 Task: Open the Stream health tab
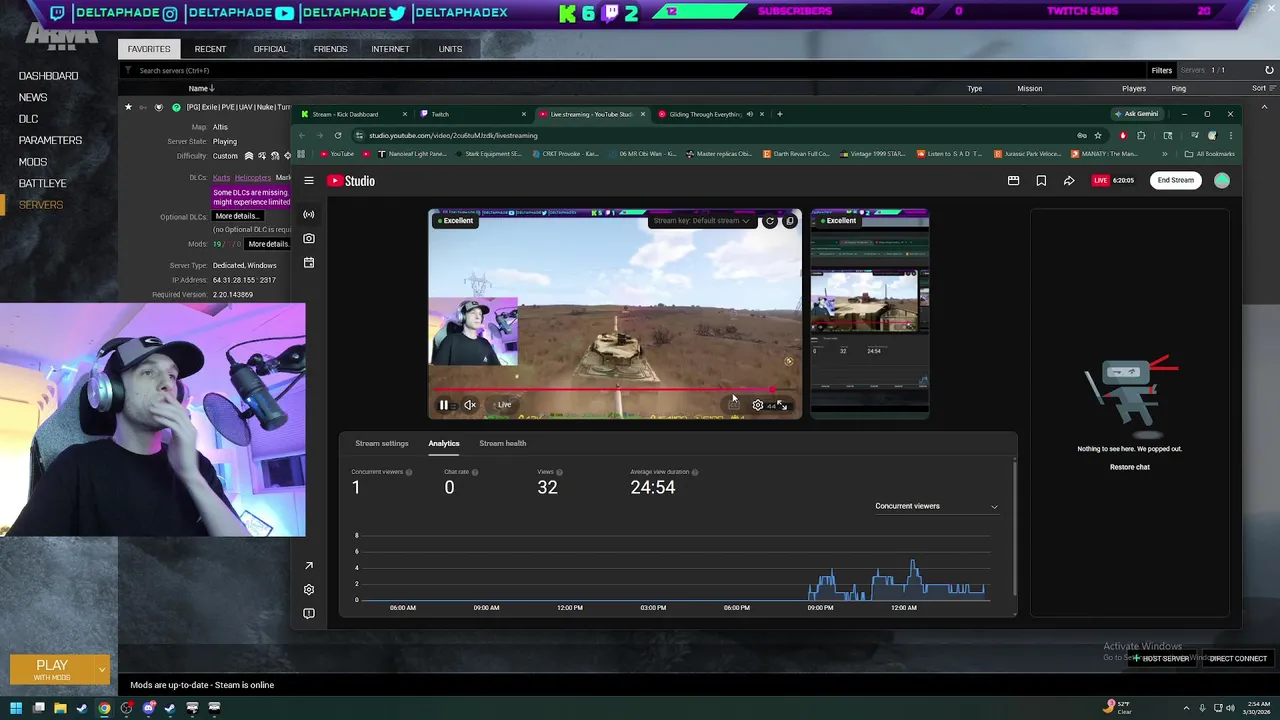[502, 443]
